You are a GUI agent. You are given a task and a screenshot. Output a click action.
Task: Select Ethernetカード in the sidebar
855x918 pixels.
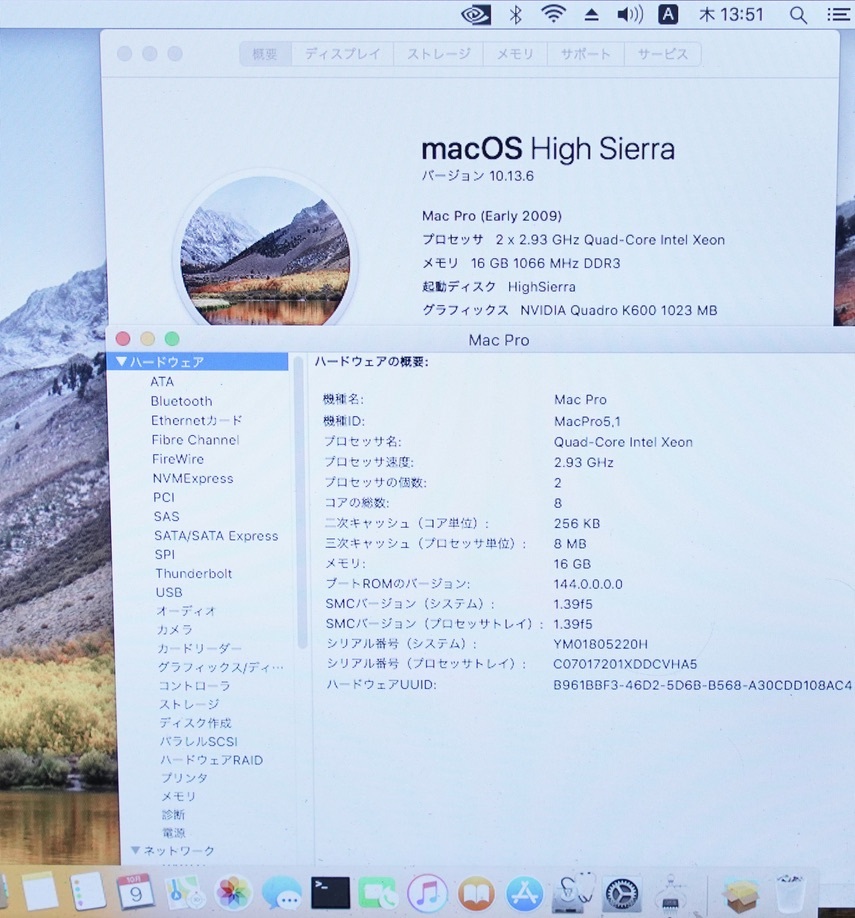point(196,420)
